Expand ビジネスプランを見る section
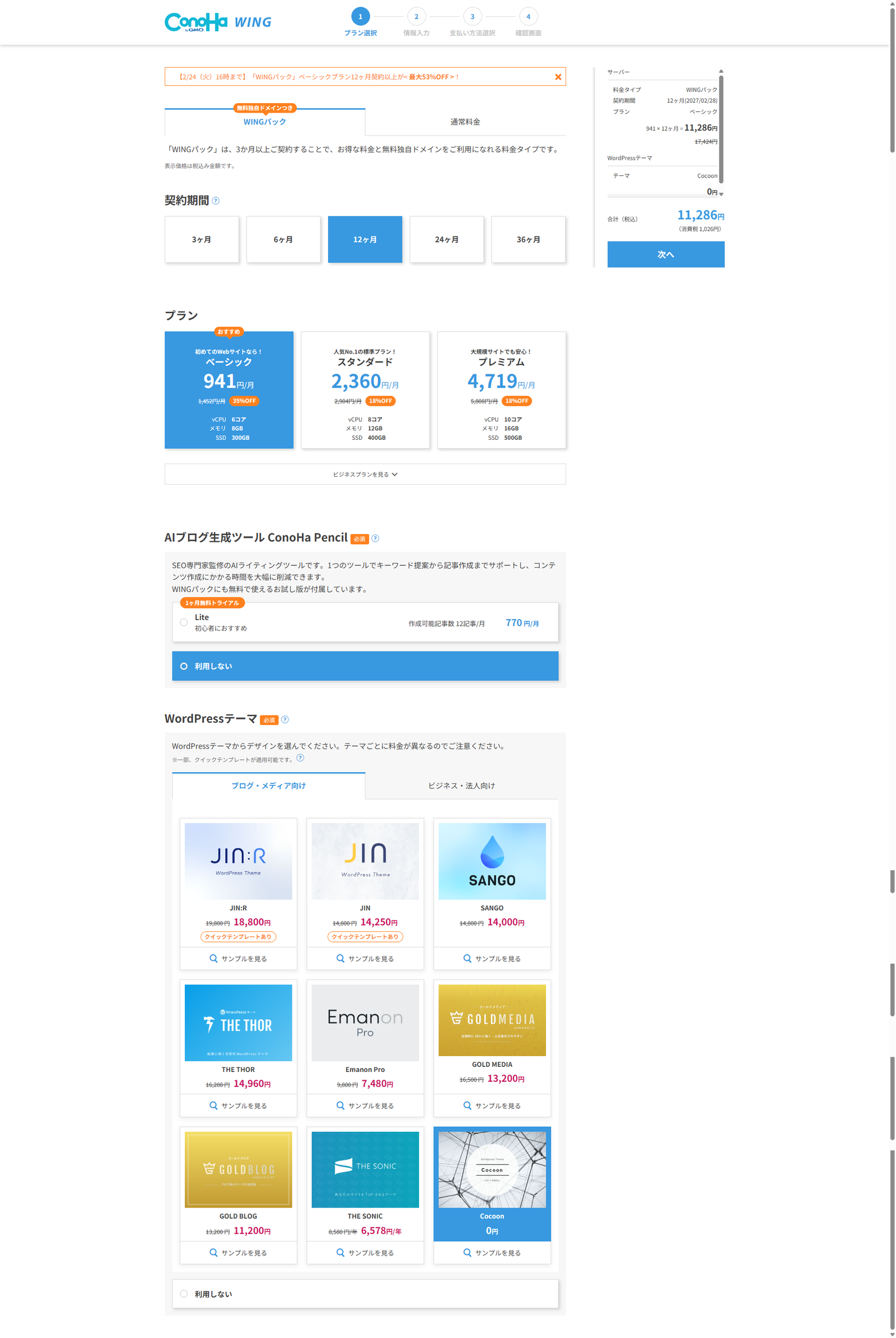This screenshot has height=1338, width=896. pyautogui.click(x=365, y=475)
